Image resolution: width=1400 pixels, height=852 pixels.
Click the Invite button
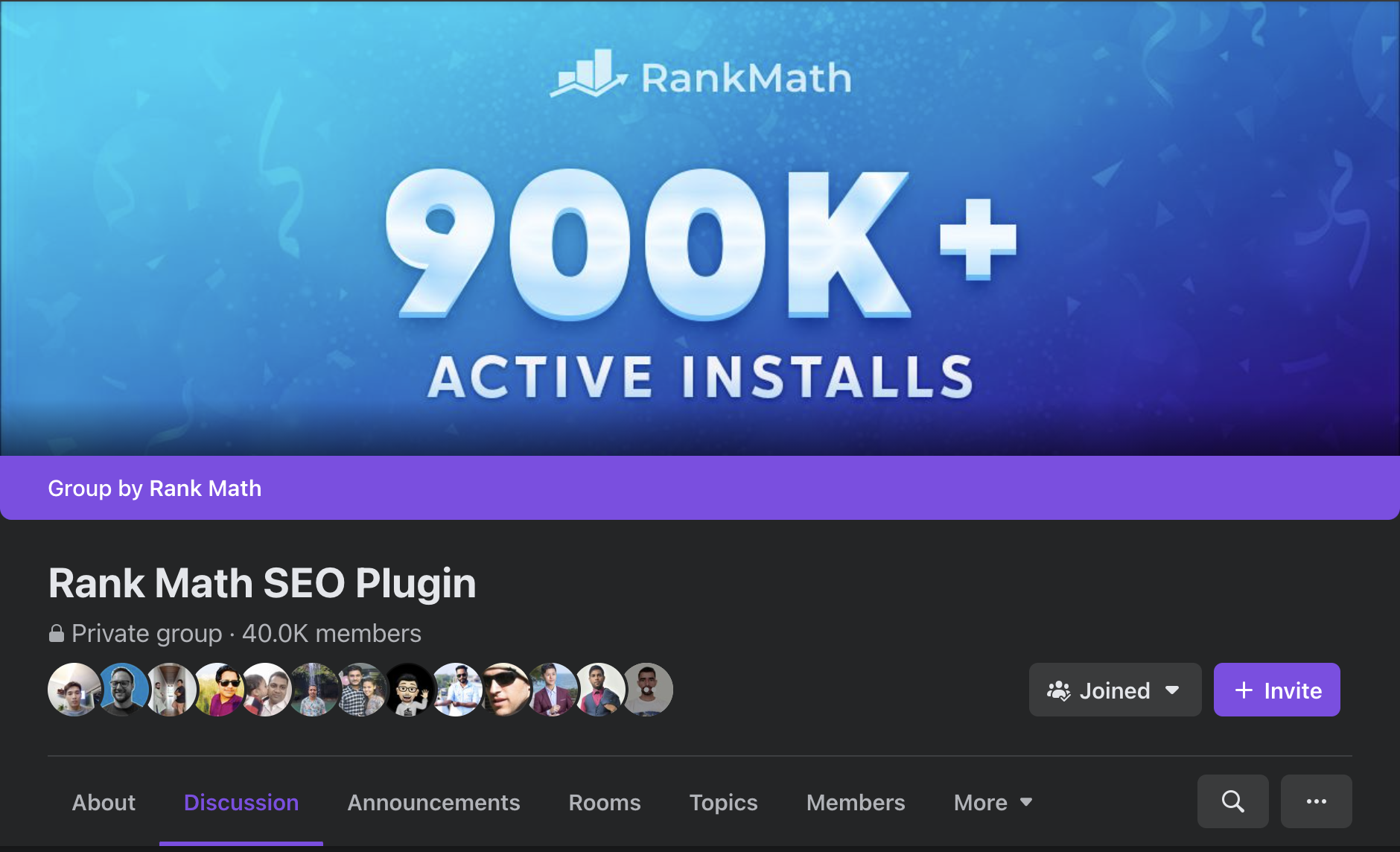click(x=1277, y=690)
